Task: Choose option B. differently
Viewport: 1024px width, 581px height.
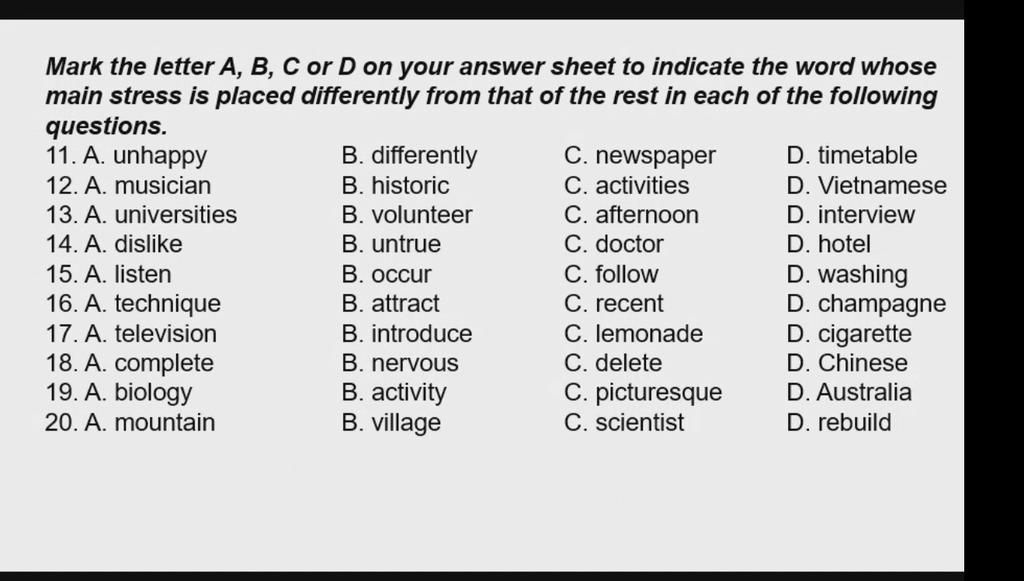Action: 409,155
